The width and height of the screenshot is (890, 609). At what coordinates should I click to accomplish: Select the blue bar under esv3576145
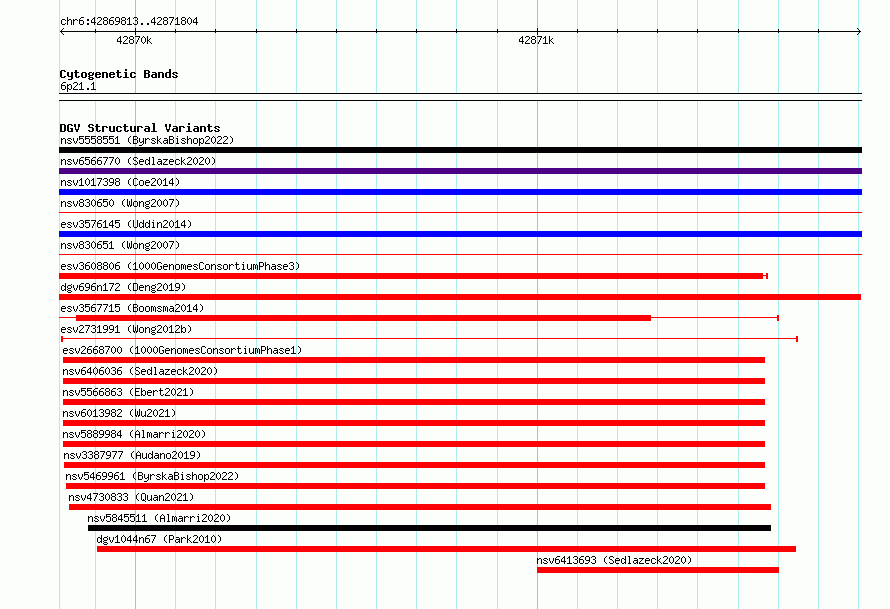click(460, 234)
